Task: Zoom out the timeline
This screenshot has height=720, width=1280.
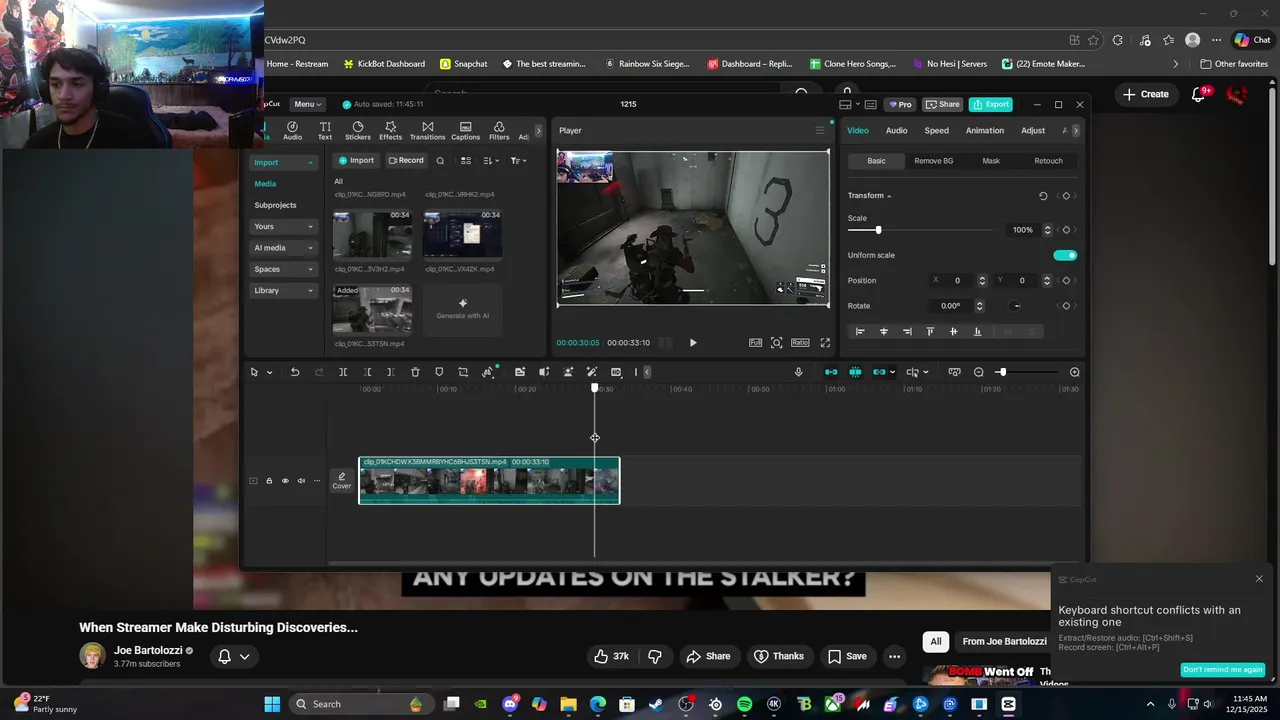Action: (979, 372)
